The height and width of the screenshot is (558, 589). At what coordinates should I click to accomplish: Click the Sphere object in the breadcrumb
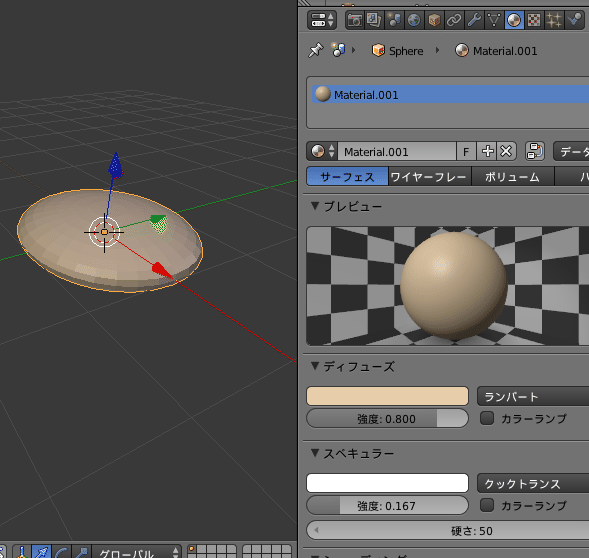pos(397,51)
